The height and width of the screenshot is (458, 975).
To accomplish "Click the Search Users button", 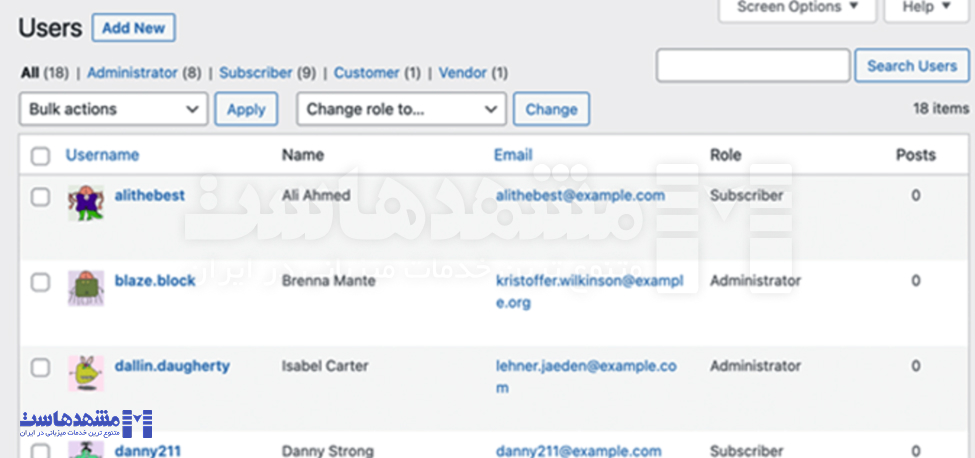I will point(911,66).
